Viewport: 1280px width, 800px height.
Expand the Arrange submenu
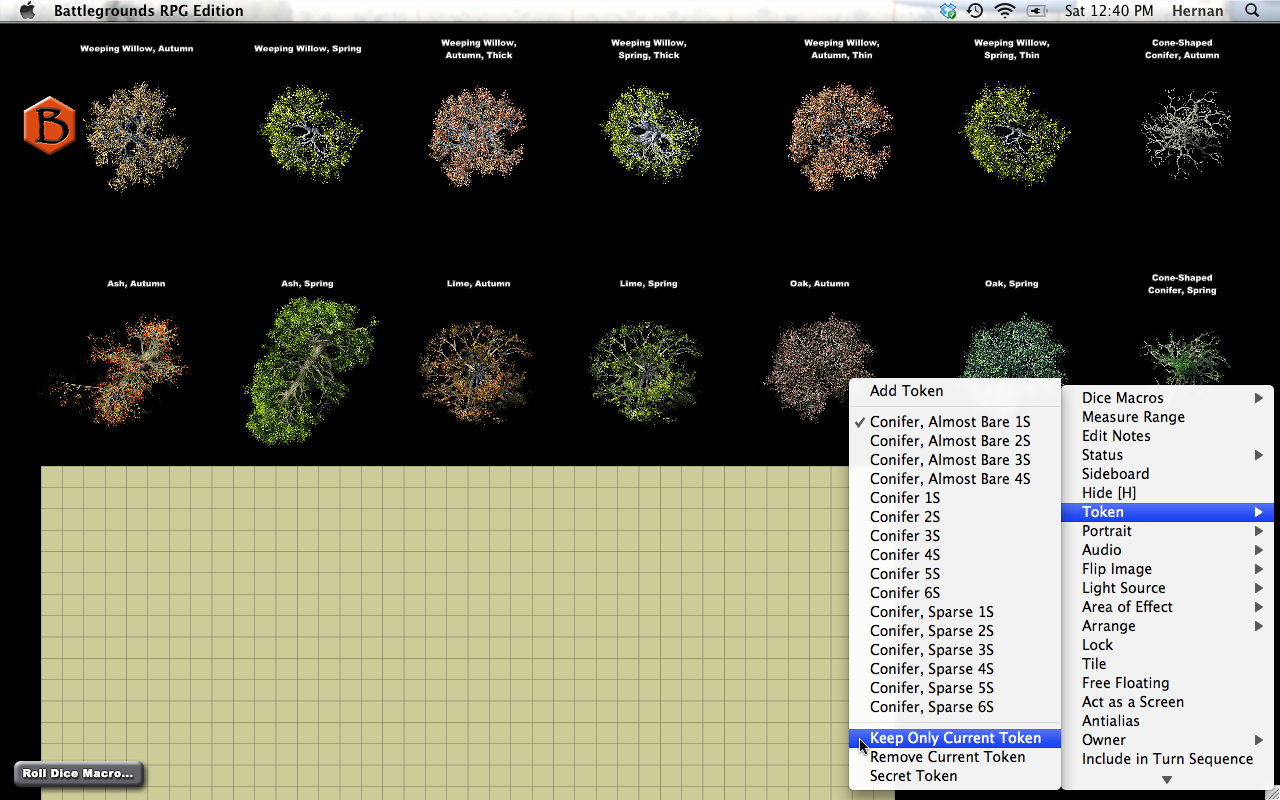[x=1167, y=626]
